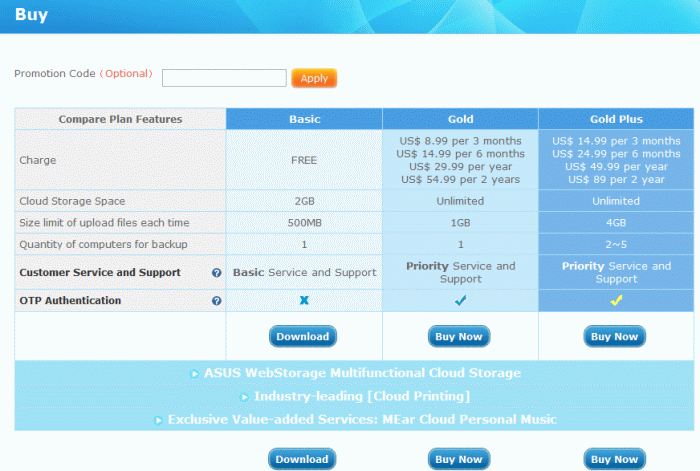
Task: Apply the promotion code
Action: [314, 78]
